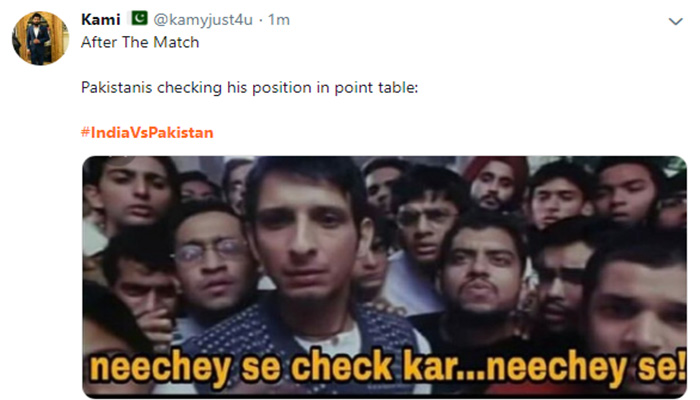
Task: Click the yellow 'neechey se check kar' caption
Action: point(388,367)
